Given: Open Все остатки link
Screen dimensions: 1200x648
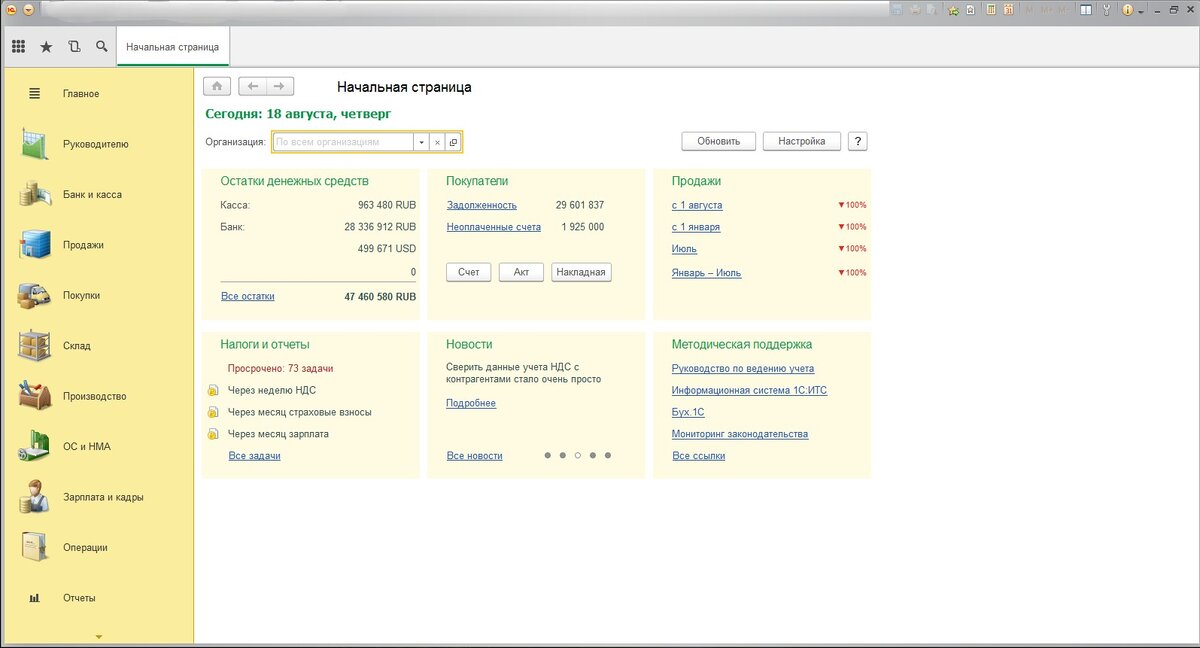Looking at the screenshot, I should [x=247, y=296].
